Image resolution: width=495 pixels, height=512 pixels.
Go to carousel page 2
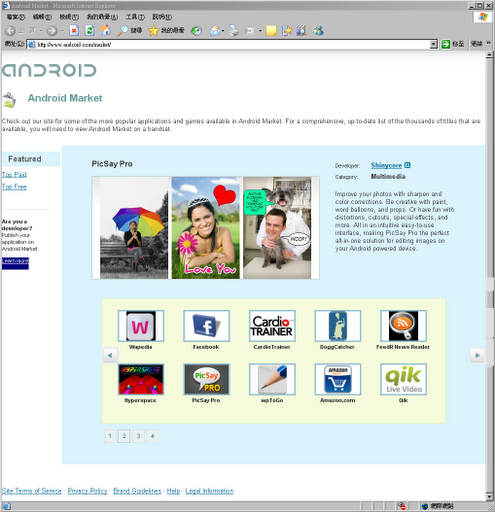point(124,436)
